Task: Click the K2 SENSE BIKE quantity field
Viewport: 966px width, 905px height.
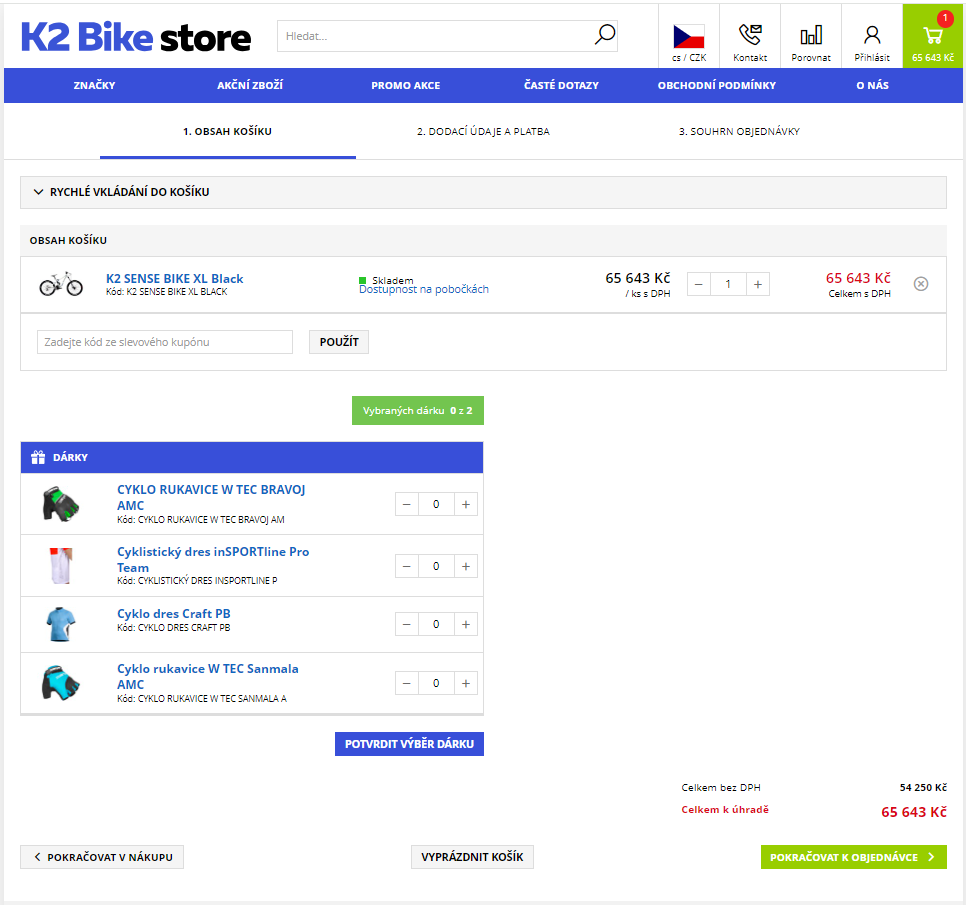Action: [728, 284]
